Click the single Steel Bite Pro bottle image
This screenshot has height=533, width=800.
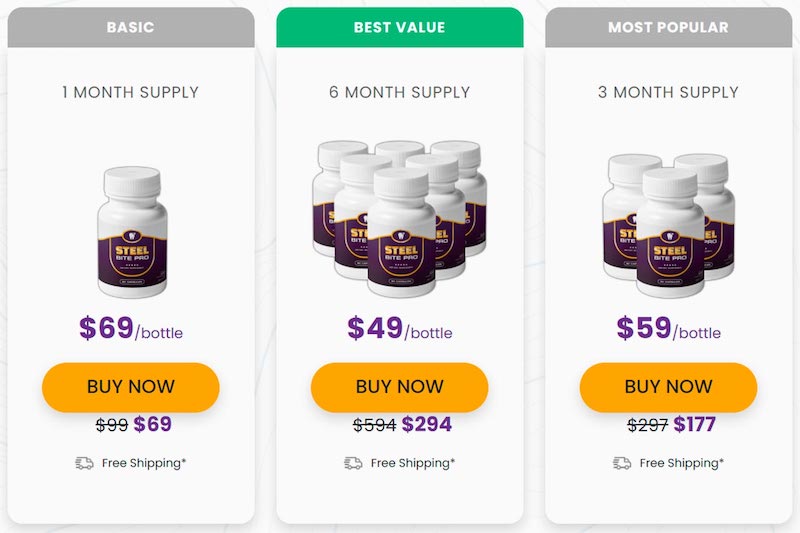pos(131,232)
